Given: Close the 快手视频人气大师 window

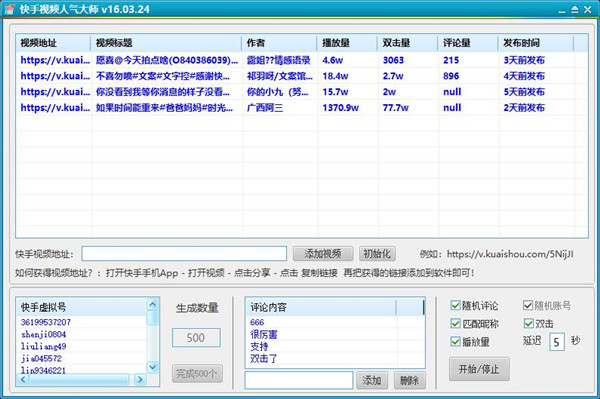Looking at the screenshot, I should 588,10.
